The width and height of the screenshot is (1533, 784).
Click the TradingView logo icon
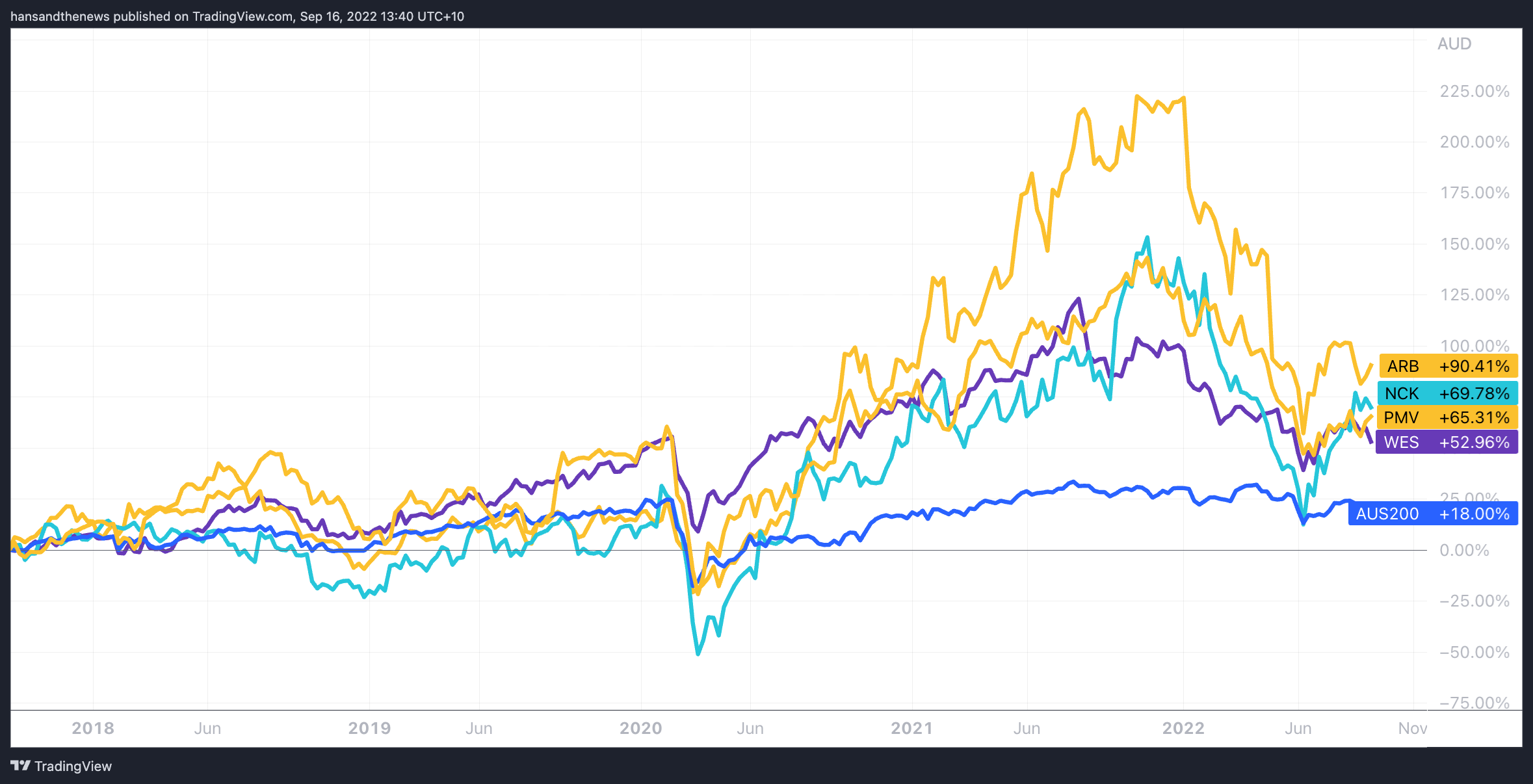[20, 766]
